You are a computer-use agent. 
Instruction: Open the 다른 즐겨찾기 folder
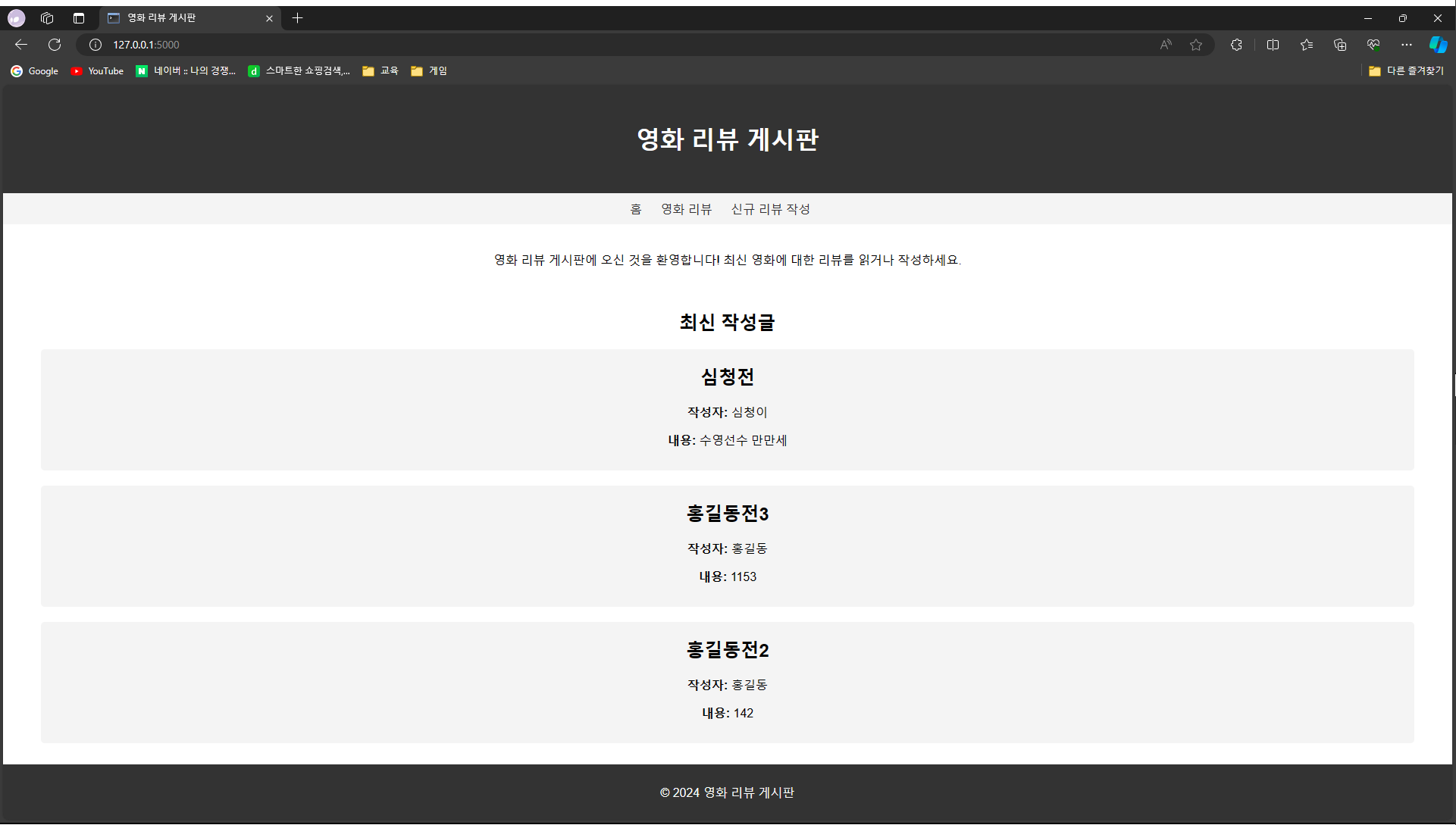1407,70
